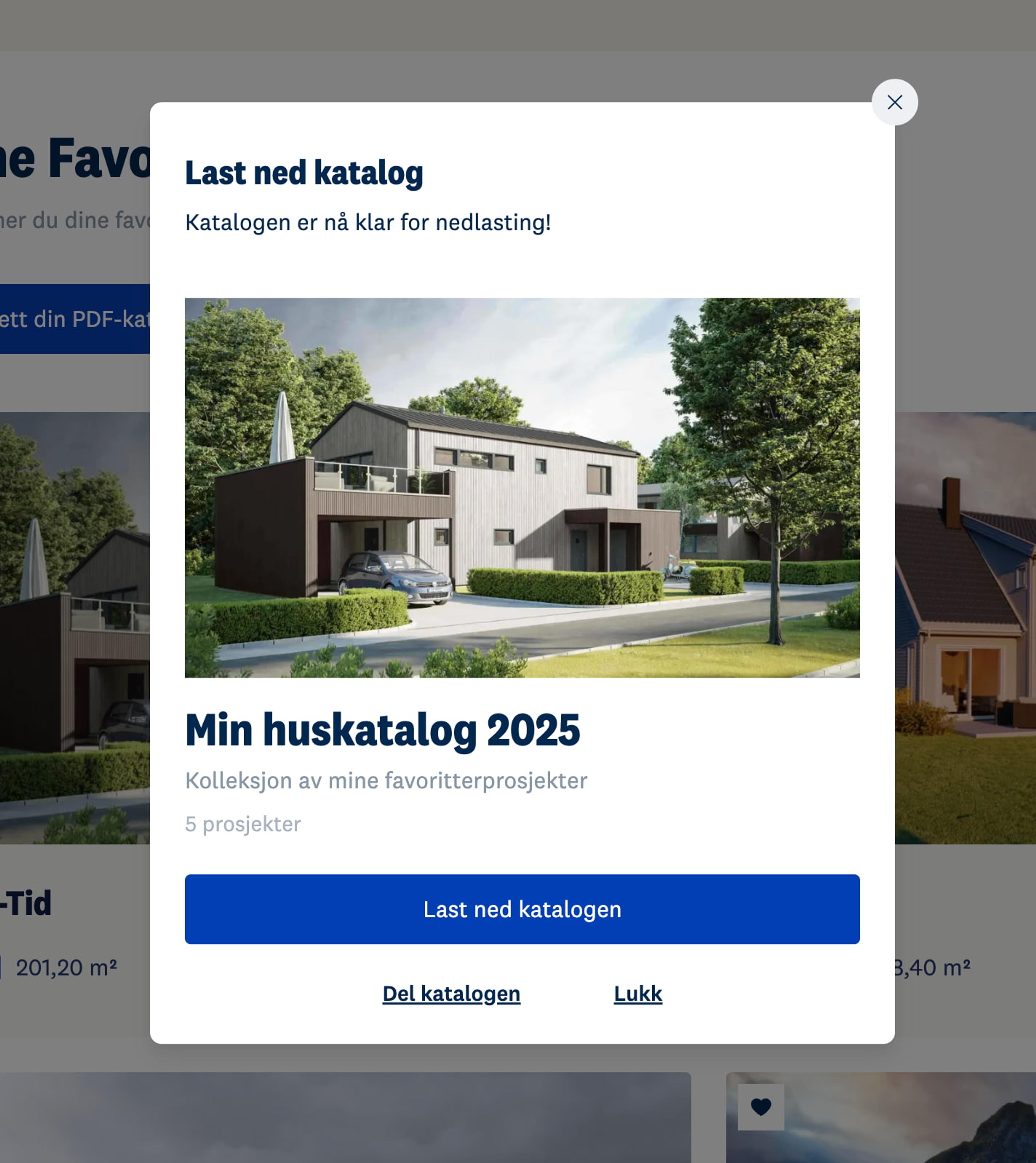
Task: Select the catalog cover house image
Action: (x=522, y=487)
